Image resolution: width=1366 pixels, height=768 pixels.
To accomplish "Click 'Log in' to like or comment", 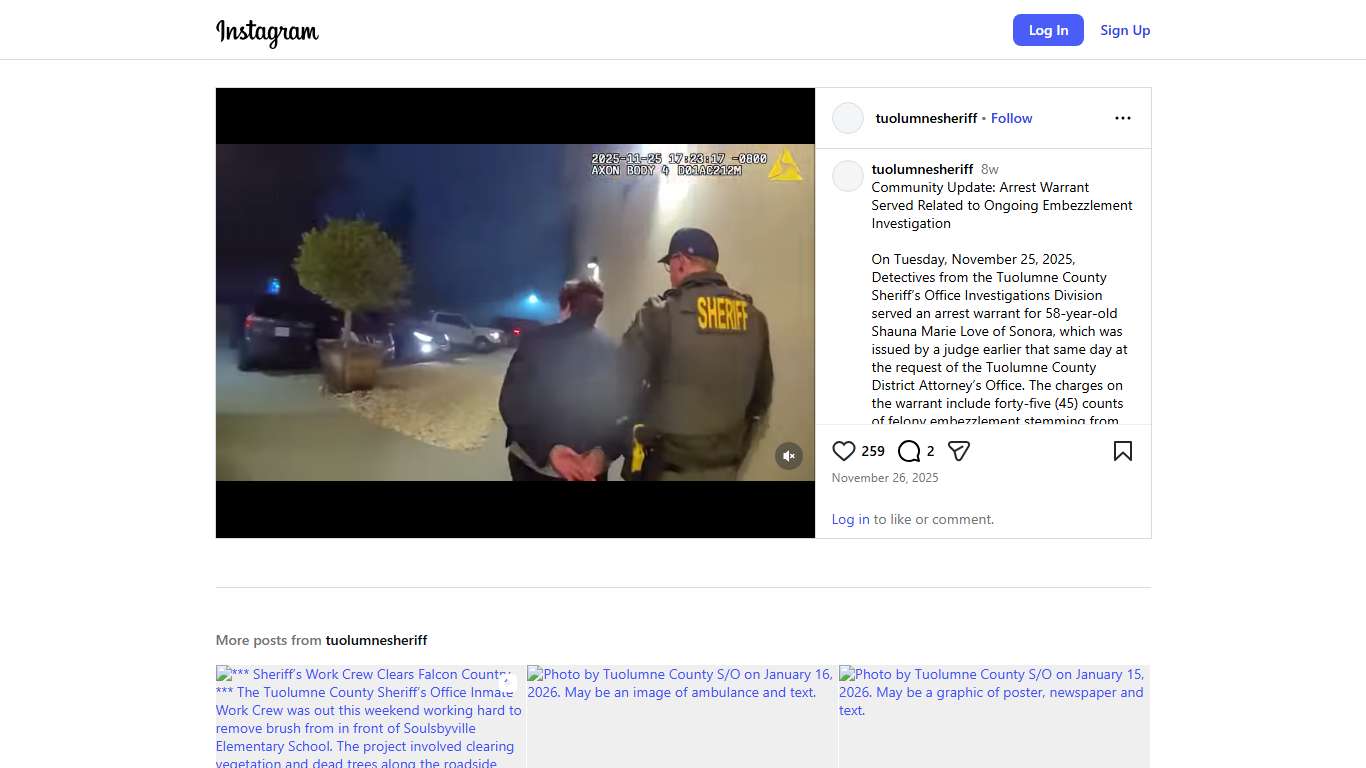I will [850, 519].
